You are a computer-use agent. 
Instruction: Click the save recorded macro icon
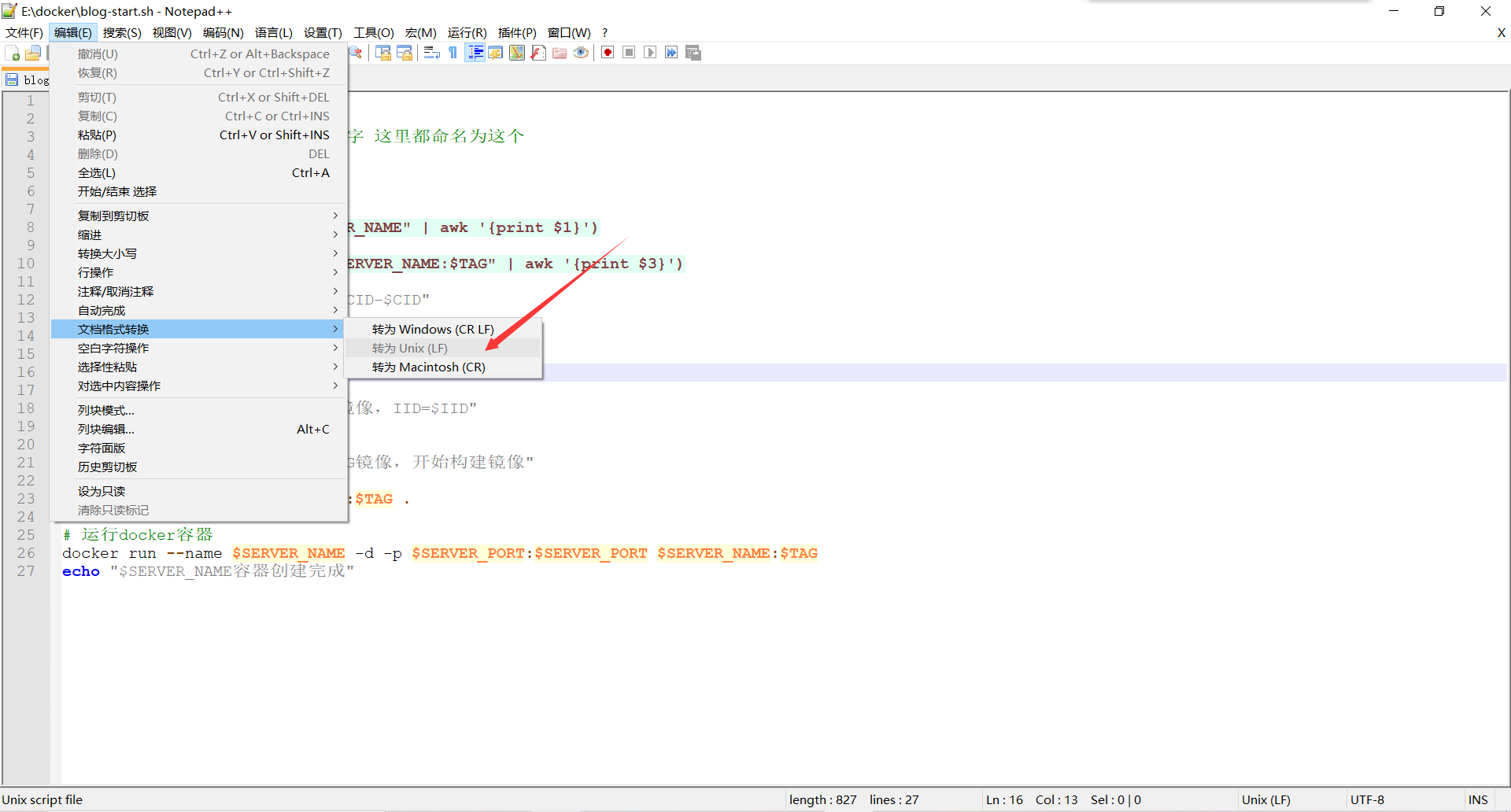click(x=693, y=53)
